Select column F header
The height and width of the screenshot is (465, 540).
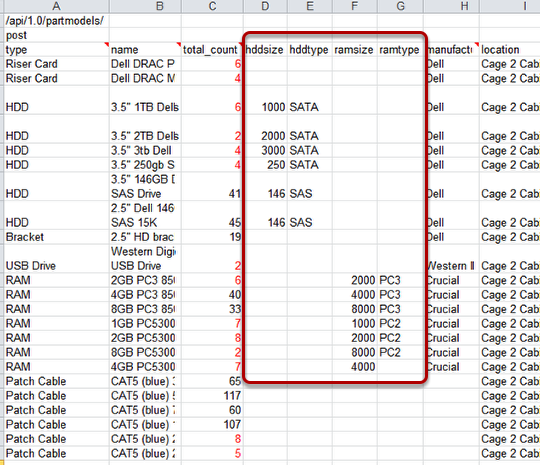pos(355,6)
